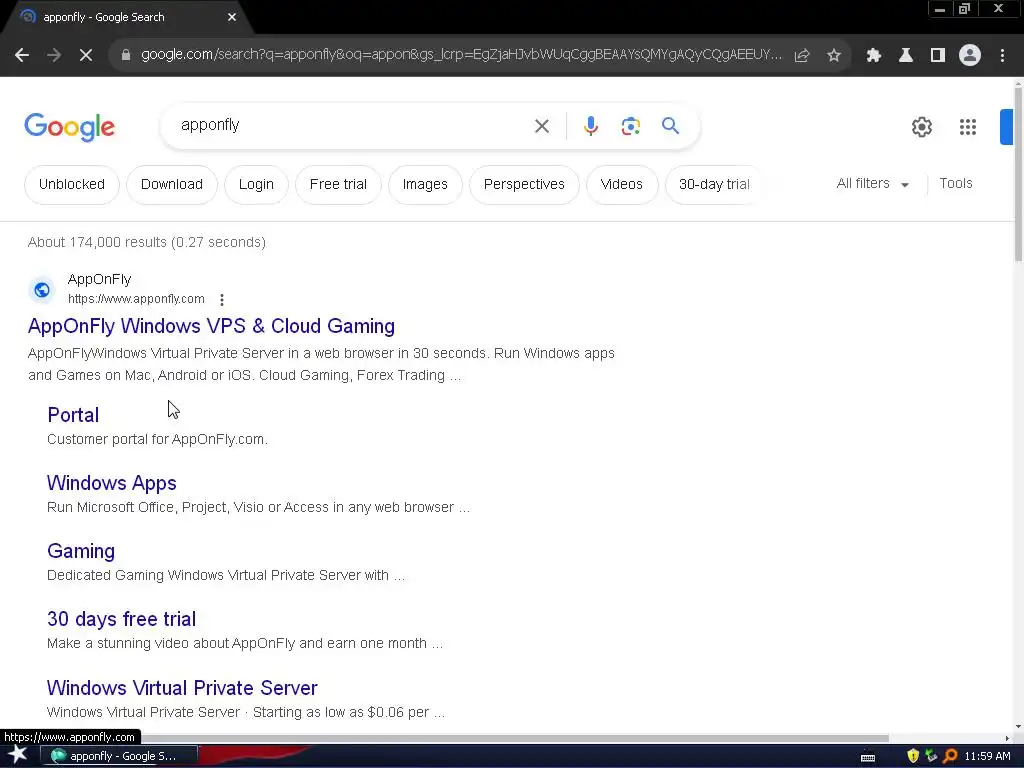Expand the All filters dropdown

(x=872, y=184)
